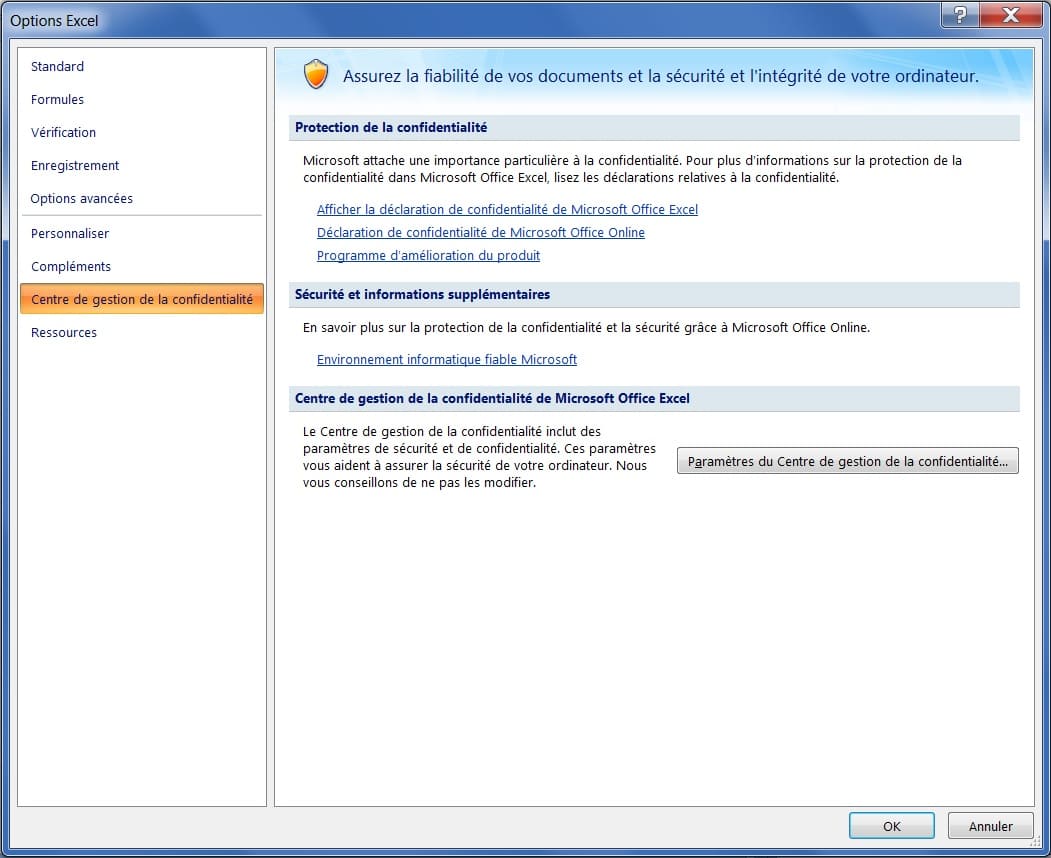Click the Protection de la confidentialité heading
Screen dimensions: 1051x858
391,127
